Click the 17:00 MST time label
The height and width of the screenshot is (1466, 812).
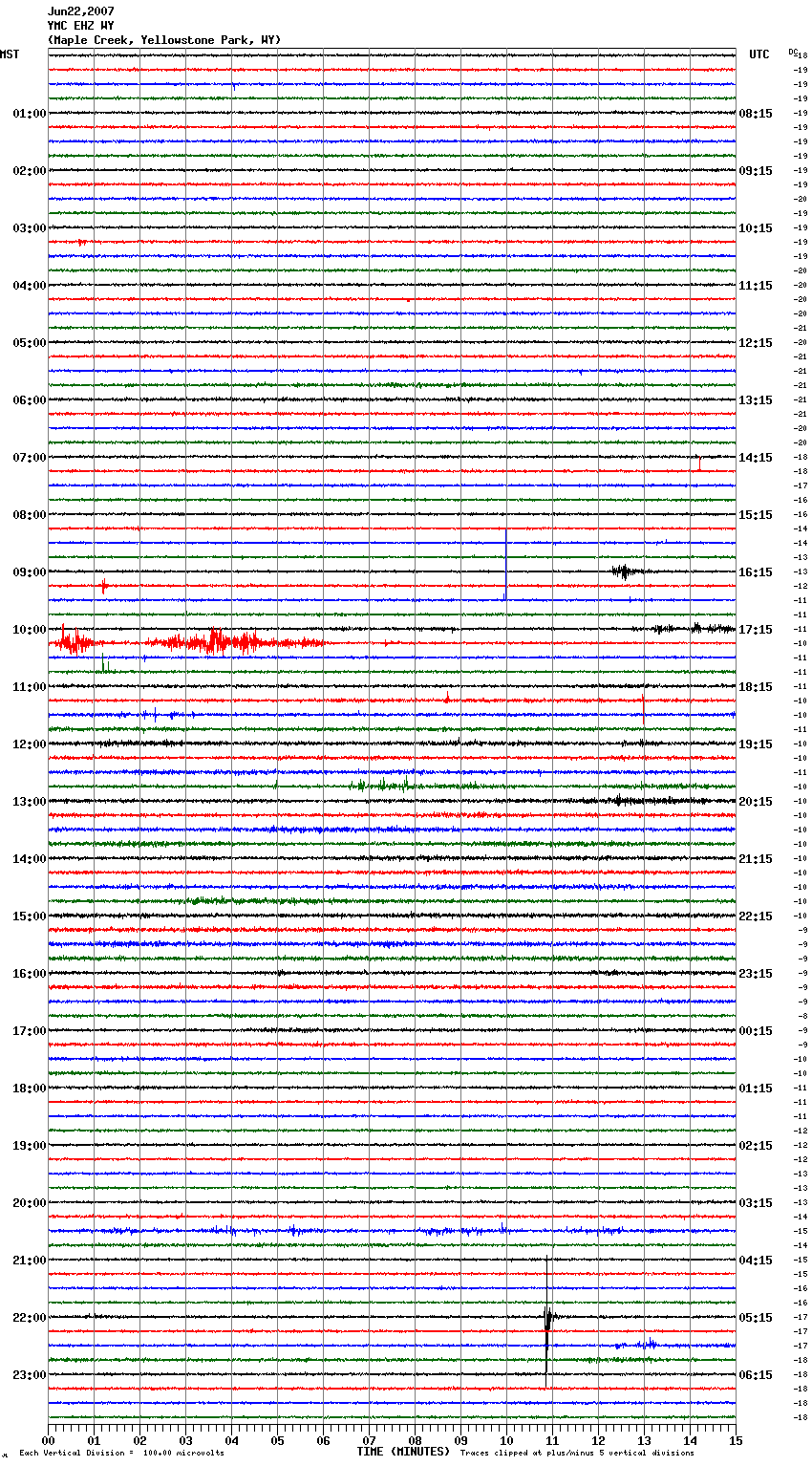[x=30, y=1031]
